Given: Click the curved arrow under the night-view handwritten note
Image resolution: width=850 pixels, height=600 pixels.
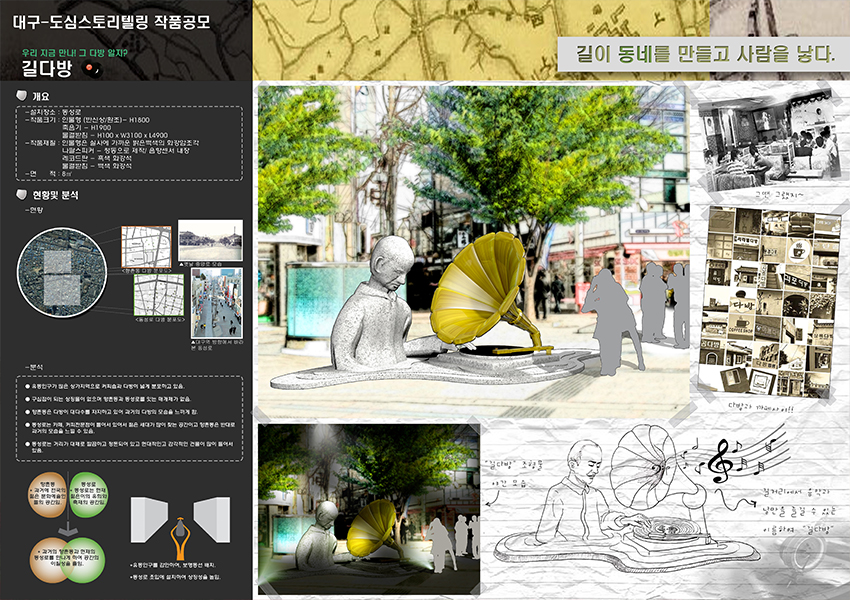Looking at the screenshot, I should (492, 499).
